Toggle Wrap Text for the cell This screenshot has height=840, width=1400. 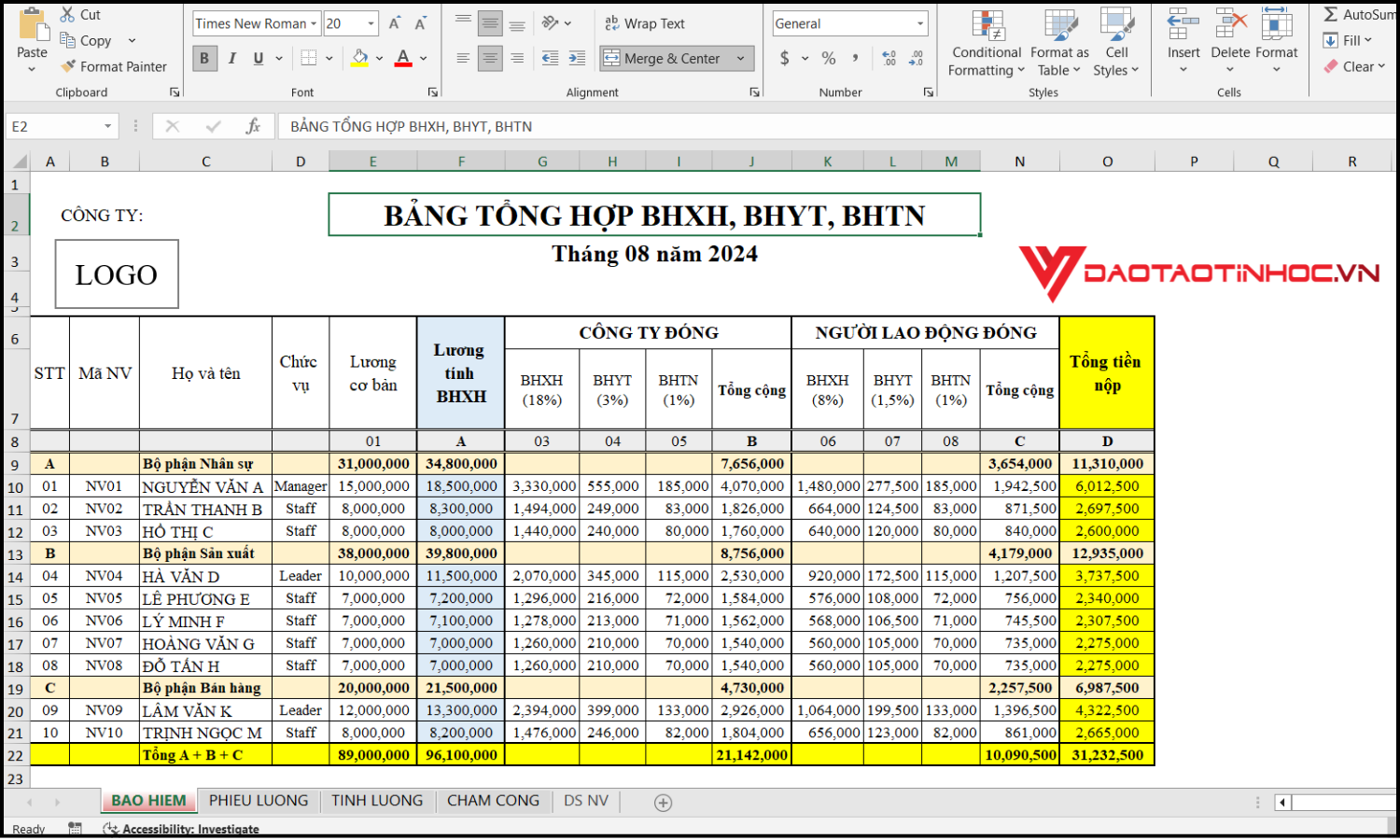(x=645, y=23)
